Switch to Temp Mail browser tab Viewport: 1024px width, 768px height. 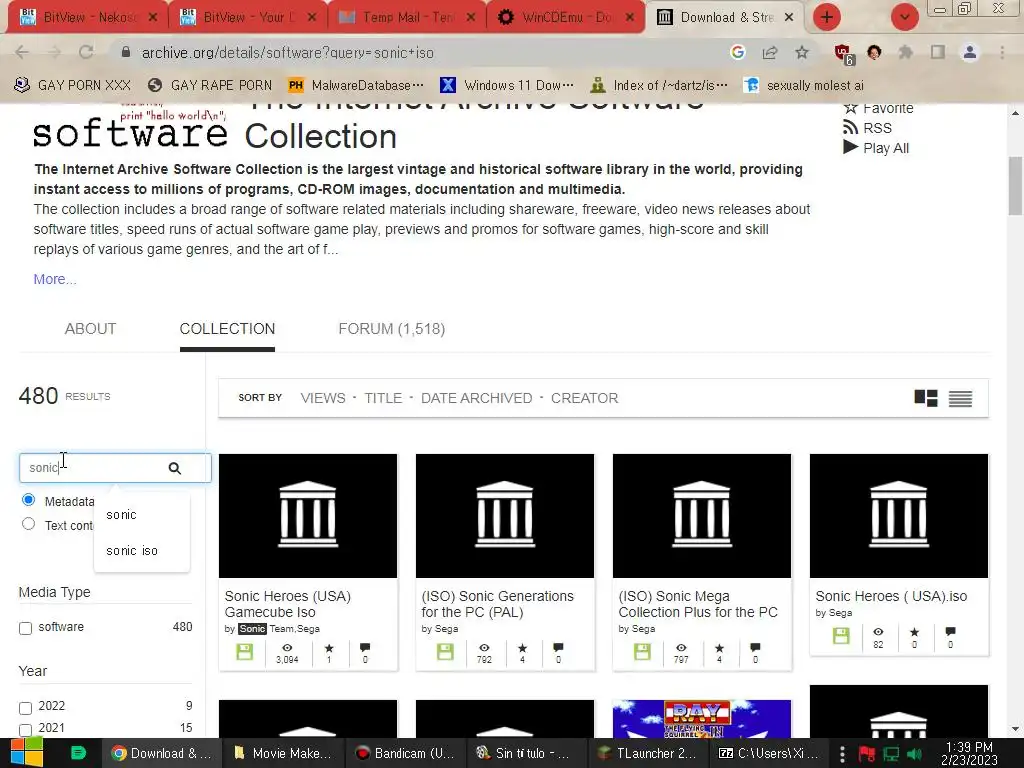406,17
